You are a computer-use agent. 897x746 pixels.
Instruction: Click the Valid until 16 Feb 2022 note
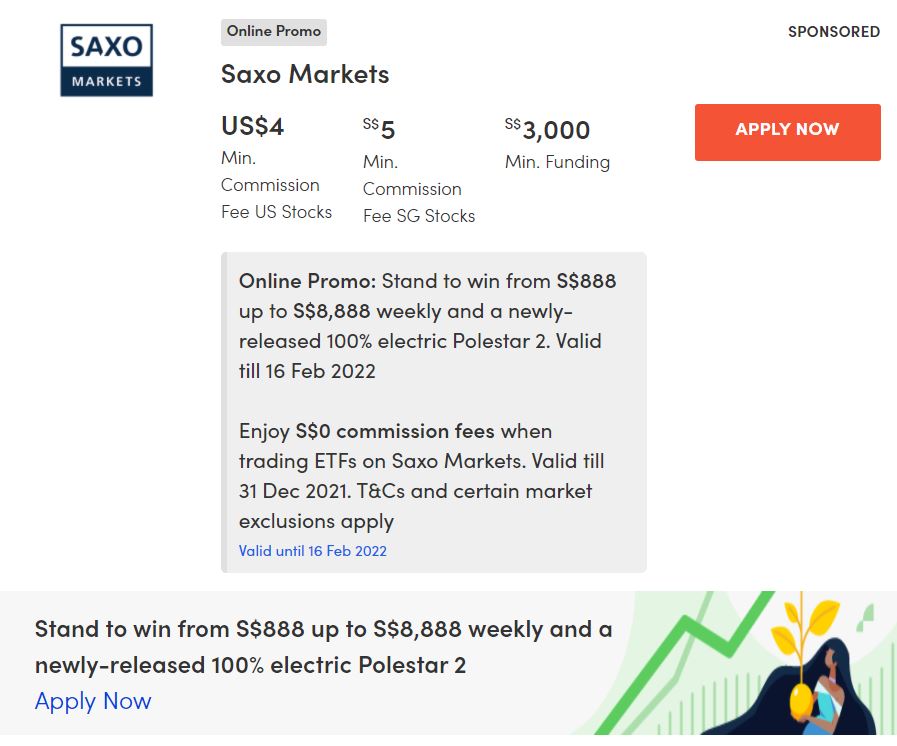[x=312, y=551]
